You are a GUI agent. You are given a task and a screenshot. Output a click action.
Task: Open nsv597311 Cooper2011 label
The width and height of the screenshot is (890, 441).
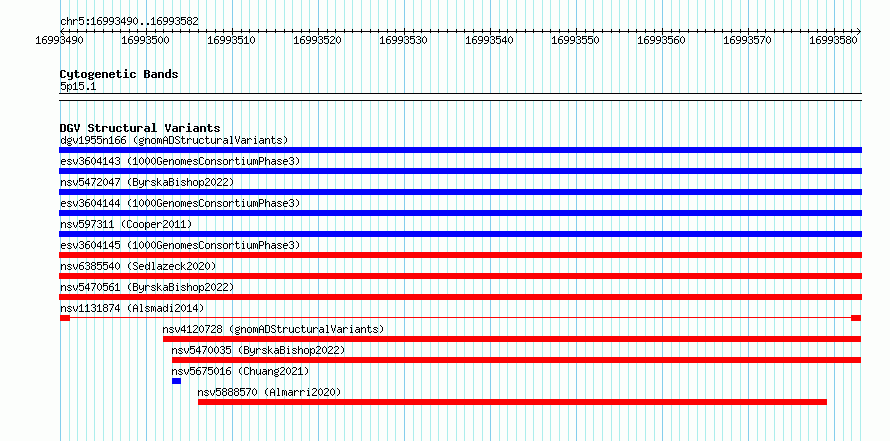[126, 224]
